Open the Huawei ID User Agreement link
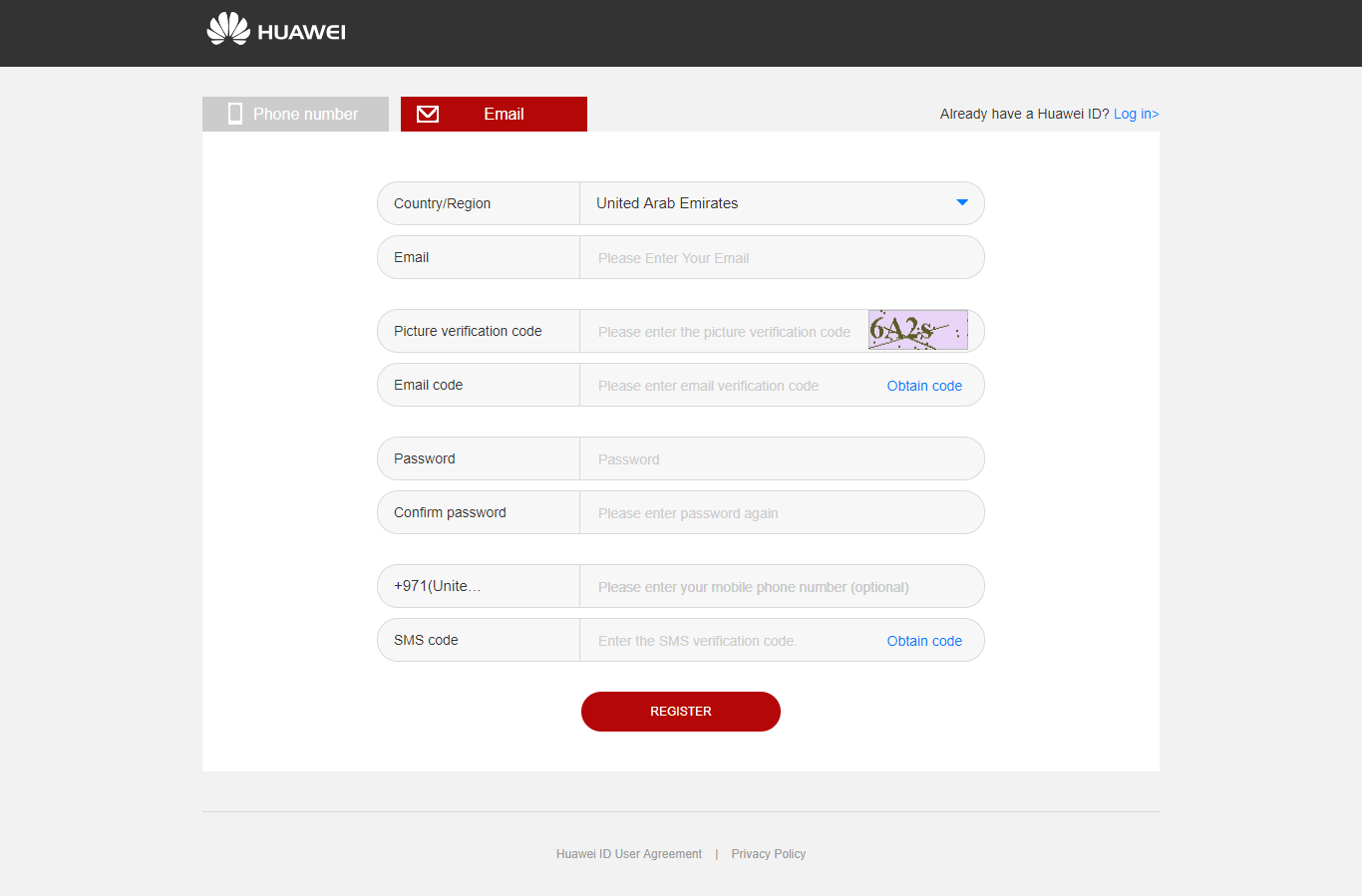The width and height of the screenshot is (1362, 896). (629, 854)
